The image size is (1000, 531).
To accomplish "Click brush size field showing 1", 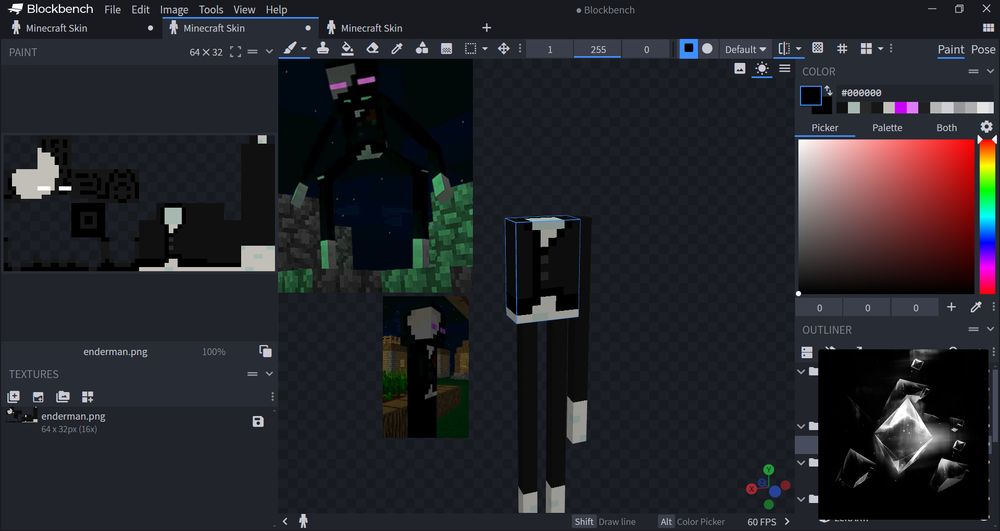I will 550,49.
